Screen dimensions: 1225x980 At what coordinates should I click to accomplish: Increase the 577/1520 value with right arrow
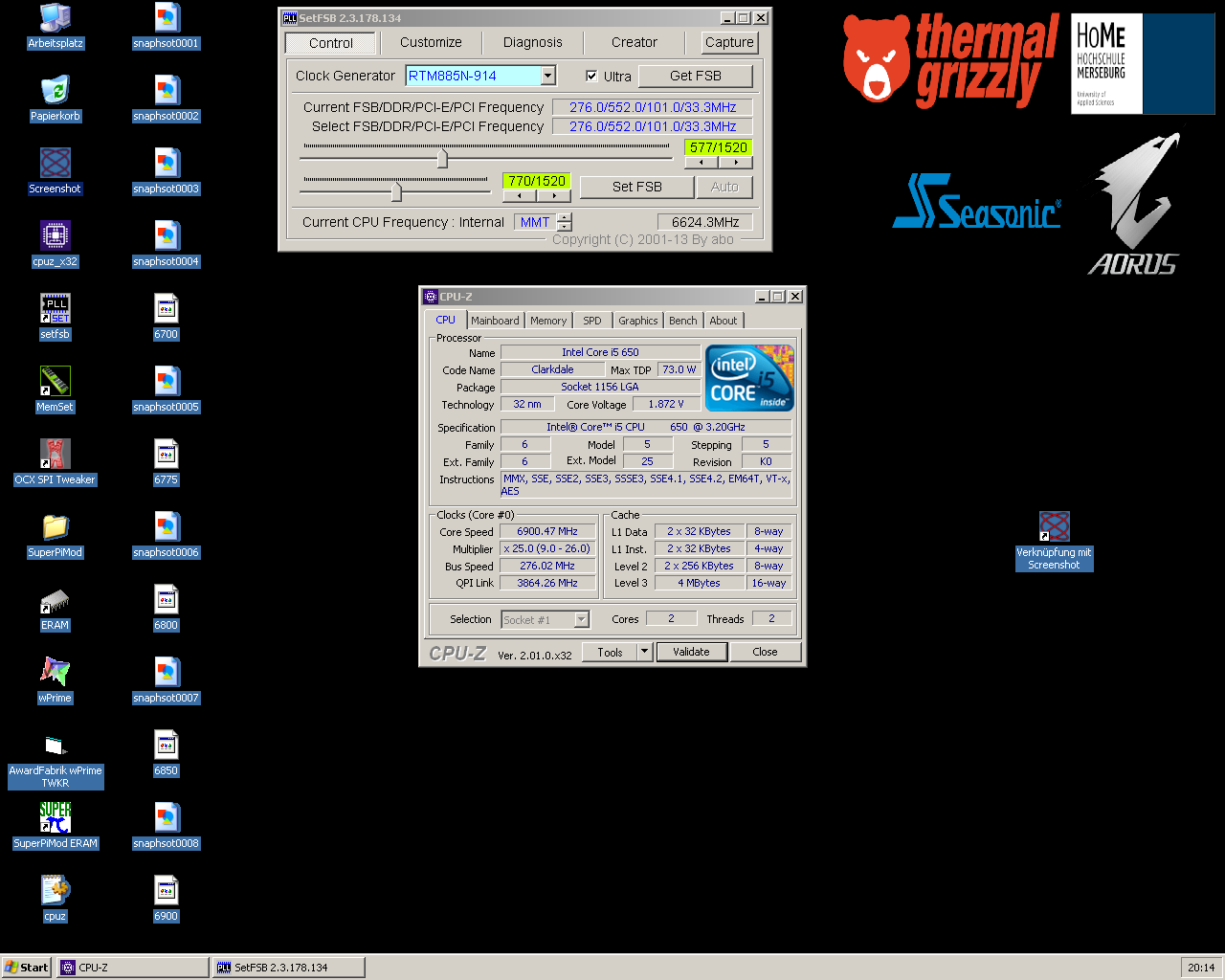tap(736, 162)
